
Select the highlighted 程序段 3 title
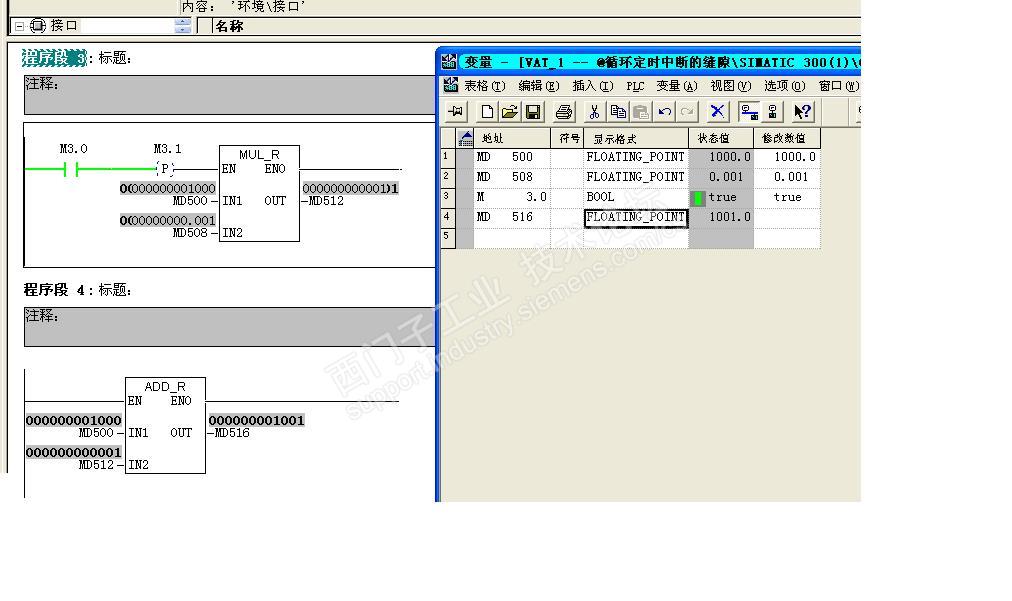point(54,57)
